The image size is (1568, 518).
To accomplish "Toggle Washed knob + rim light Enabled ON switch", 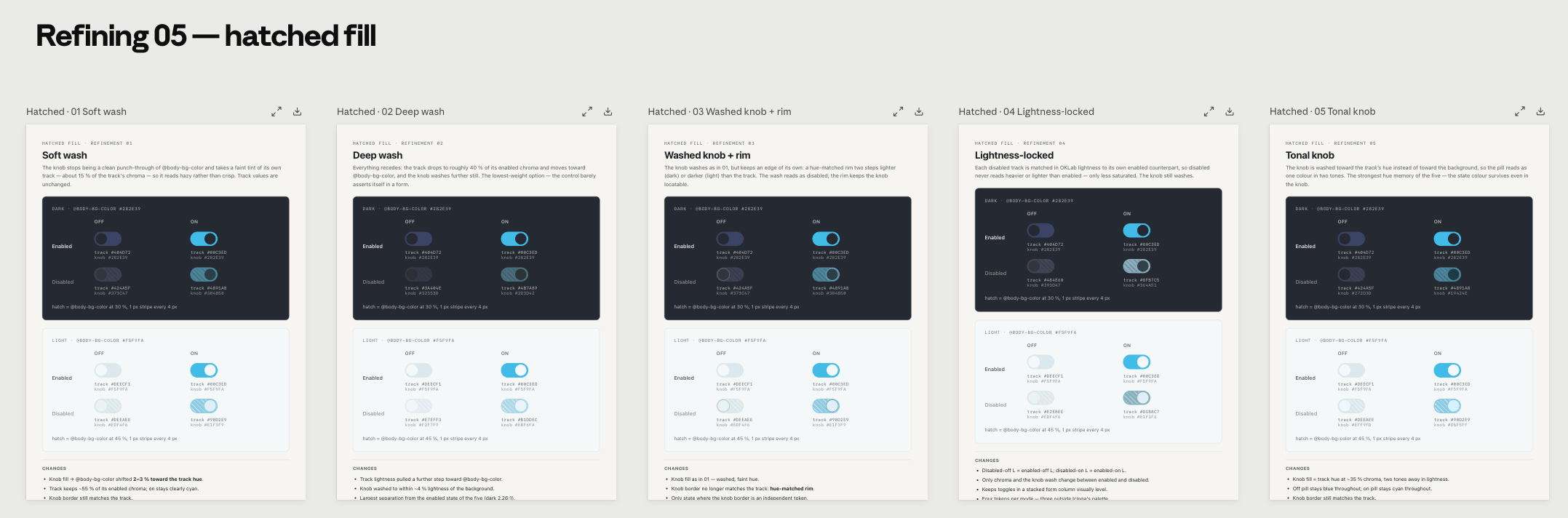I will tap(826, 370).
